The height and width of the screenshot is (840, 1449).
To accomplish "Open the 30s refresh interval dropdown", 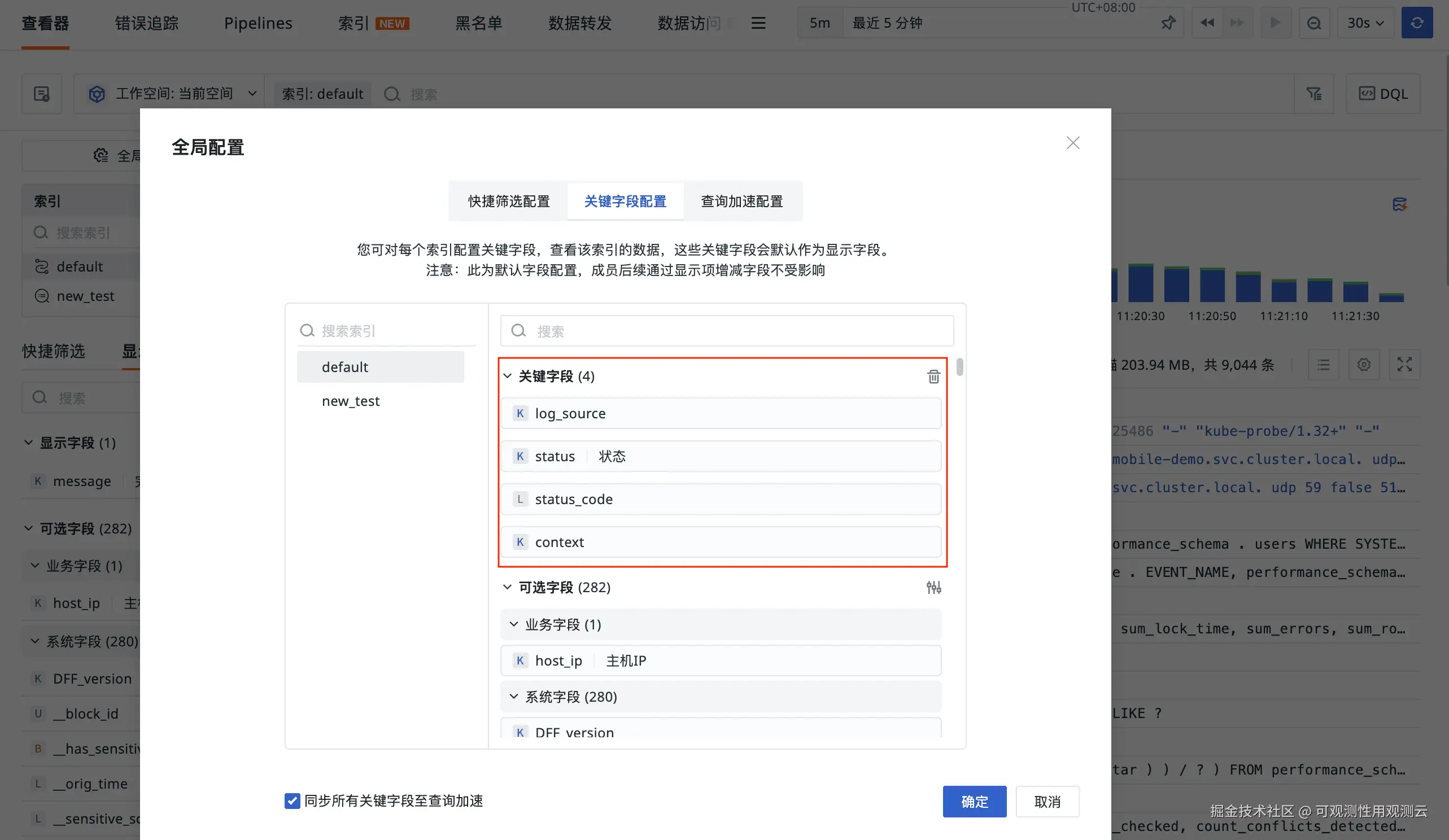I will 1365,23.
